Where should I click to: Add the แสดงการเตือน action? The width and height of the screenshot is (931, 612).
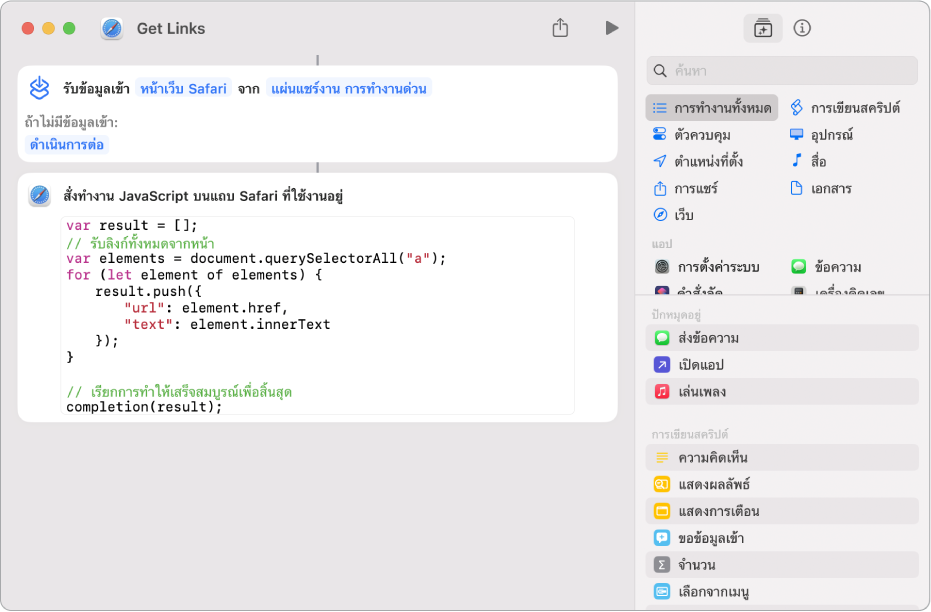coord(782,511)
